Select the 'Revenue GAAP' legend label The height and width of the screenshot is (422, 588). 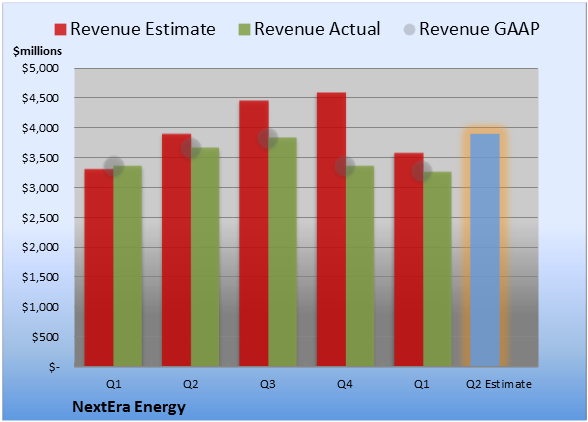(x=479, y=29)
